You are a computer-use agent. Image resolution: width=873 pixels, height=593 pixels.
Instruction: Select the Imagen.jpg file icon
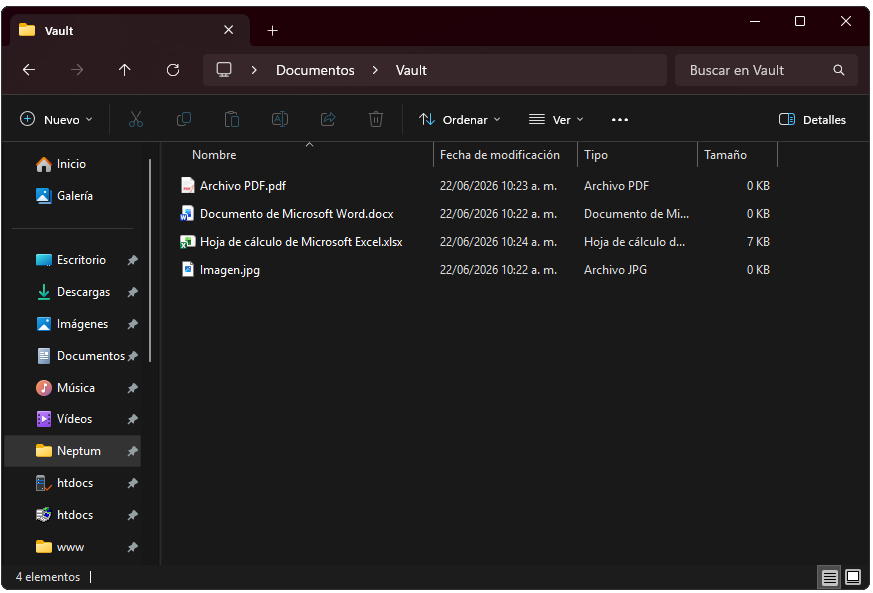pyautogui.click(x=188, y=269)
